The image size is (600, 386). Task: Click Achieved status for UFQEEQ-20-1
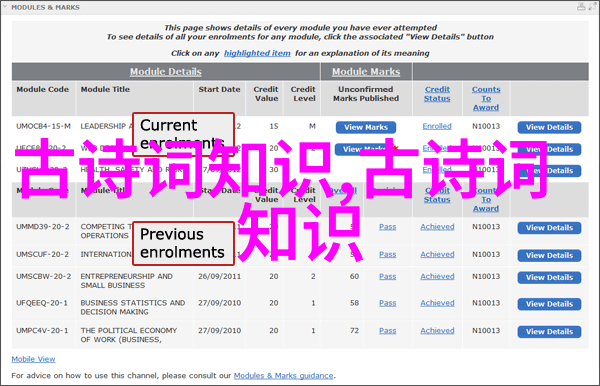(x=437, y=303)
